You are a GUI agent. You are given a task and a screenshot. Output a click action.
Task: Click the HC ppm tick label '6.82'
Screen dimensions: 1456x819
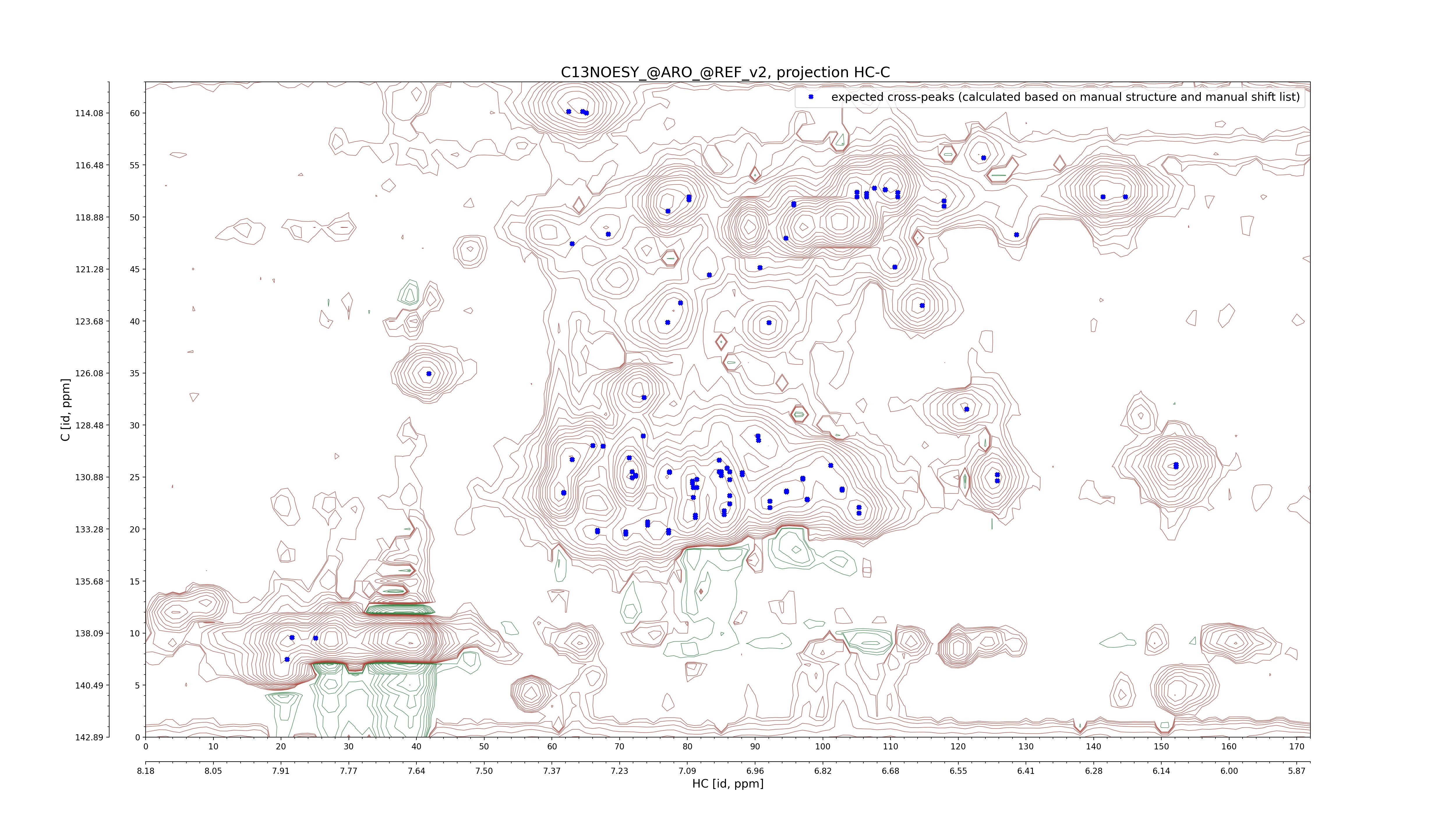click(823, 771)
